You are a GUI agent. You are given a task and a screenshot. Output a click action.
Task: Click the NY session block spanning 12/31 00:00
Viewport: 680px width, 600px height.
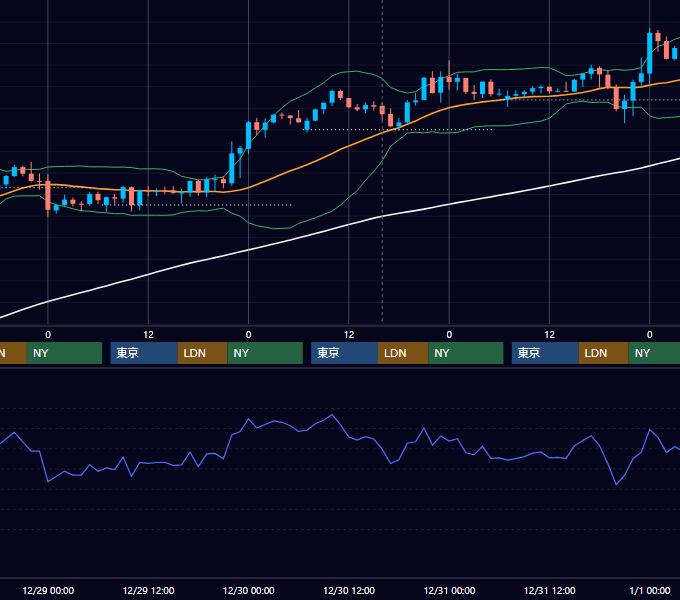point(466,353)
